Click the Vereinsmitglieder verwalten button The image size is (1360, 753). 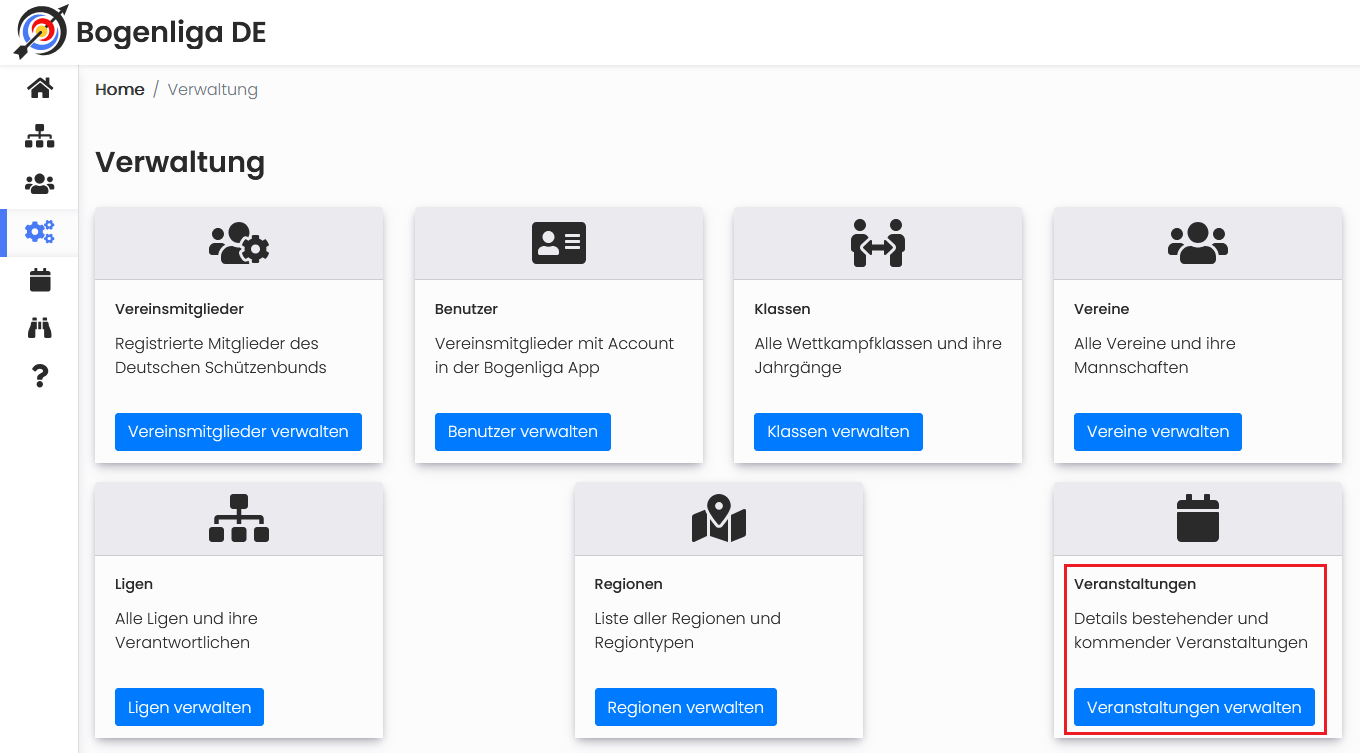tap(238, 432)
